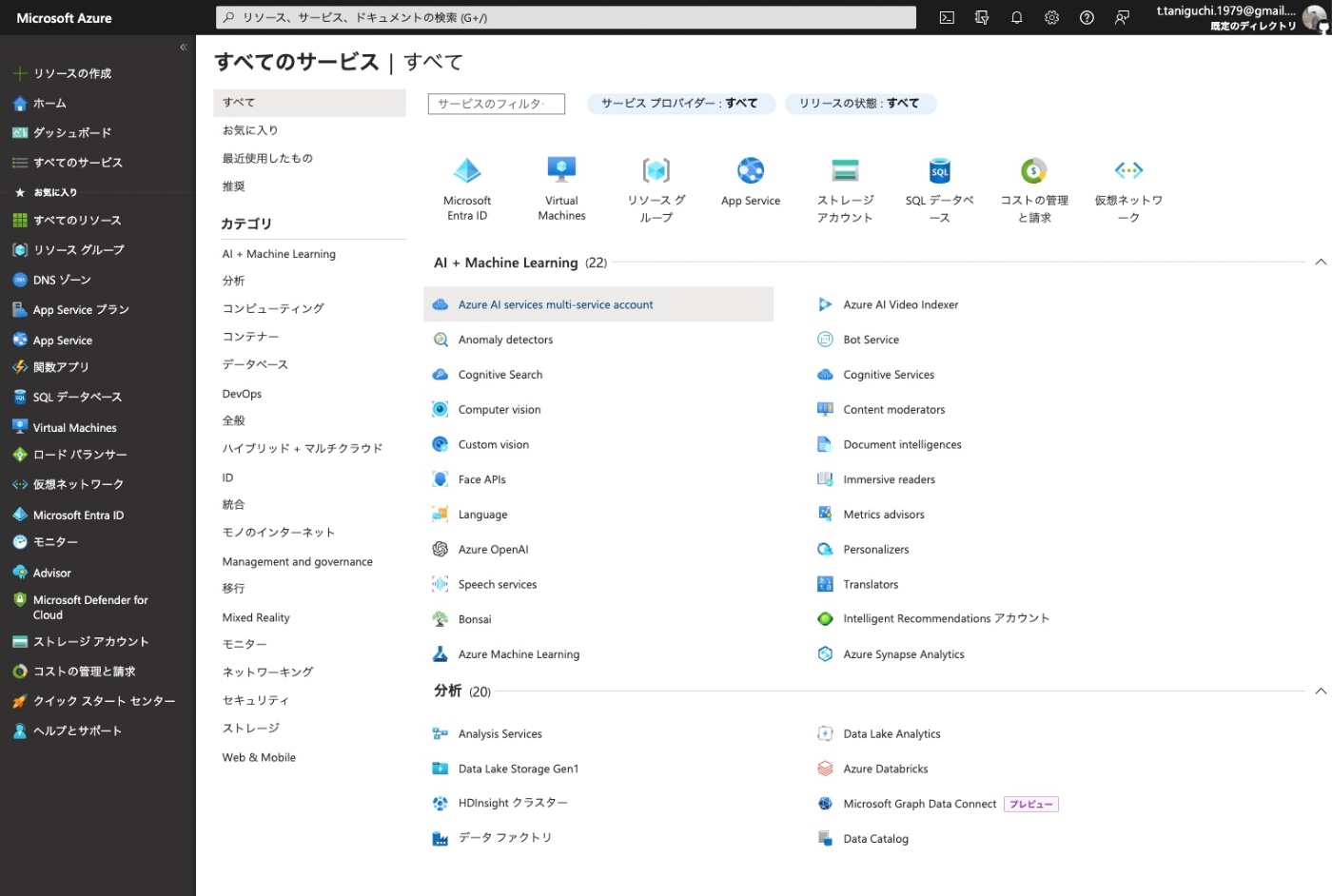Image resolution: width=1332 pixels, height=896 pixels.
Task: Click the account avatar picture
Action: pos(1315,17)
